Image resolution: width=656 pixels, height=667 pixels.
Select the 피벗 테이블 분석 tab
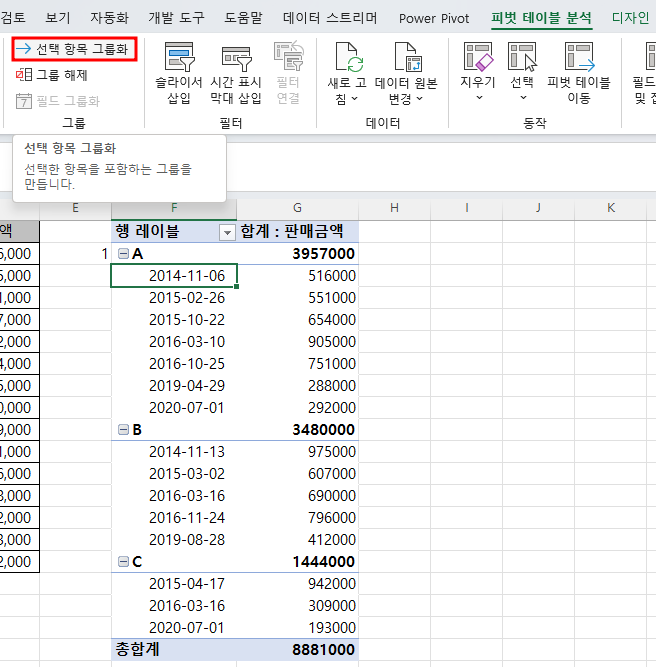542,18
